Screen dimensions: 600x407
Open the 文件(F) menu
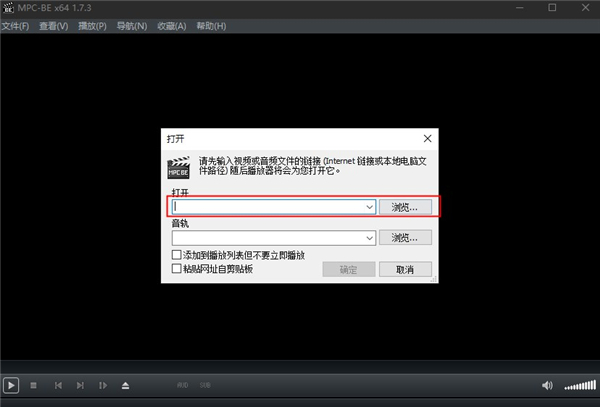tap(15, 26)
